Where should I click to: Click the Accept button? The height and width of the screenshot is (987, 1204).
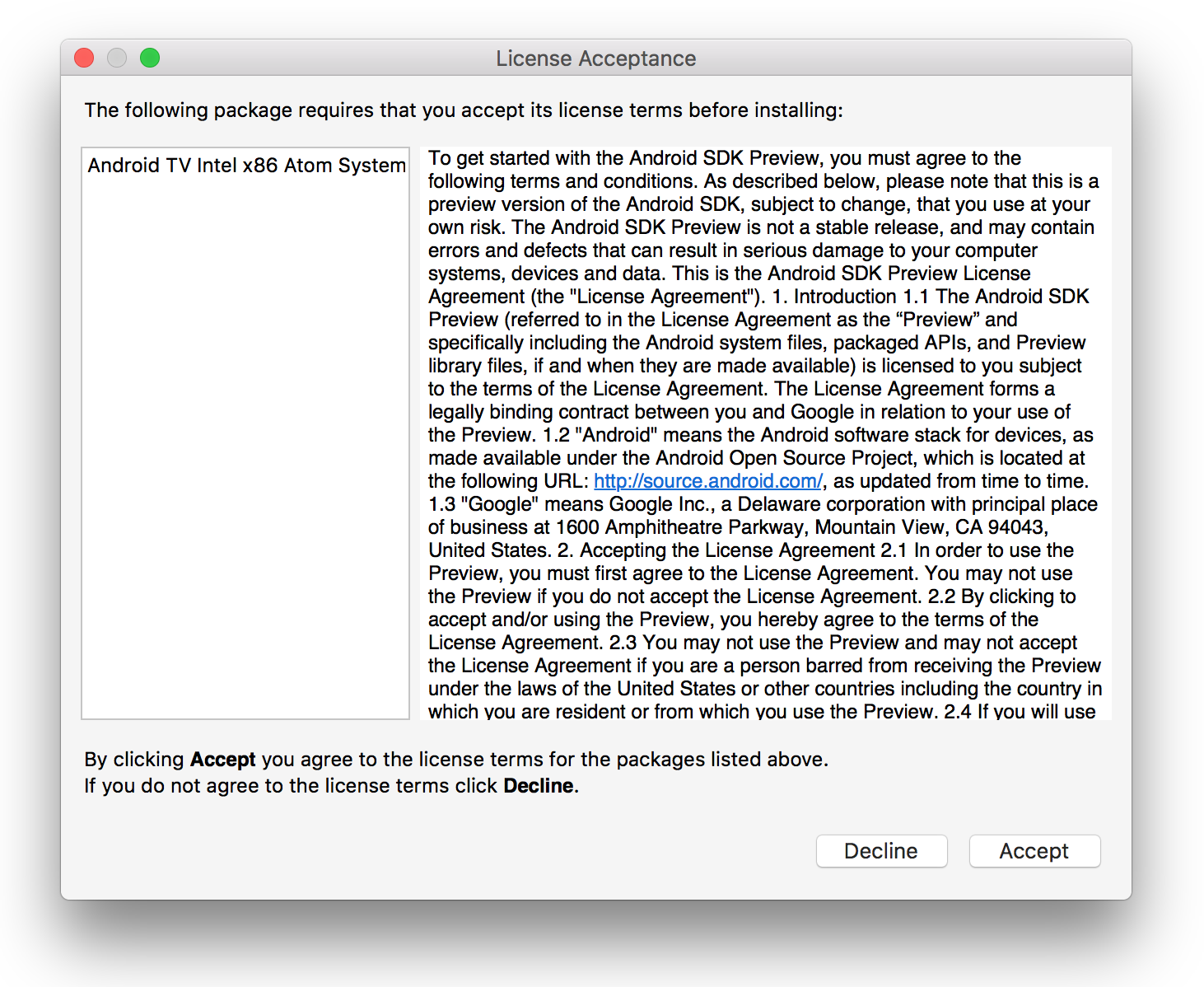1034,851
